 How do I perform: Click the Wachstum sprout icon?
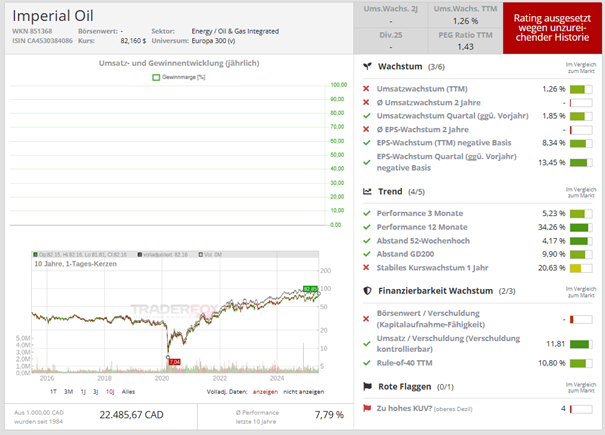[x=367, y=66]
